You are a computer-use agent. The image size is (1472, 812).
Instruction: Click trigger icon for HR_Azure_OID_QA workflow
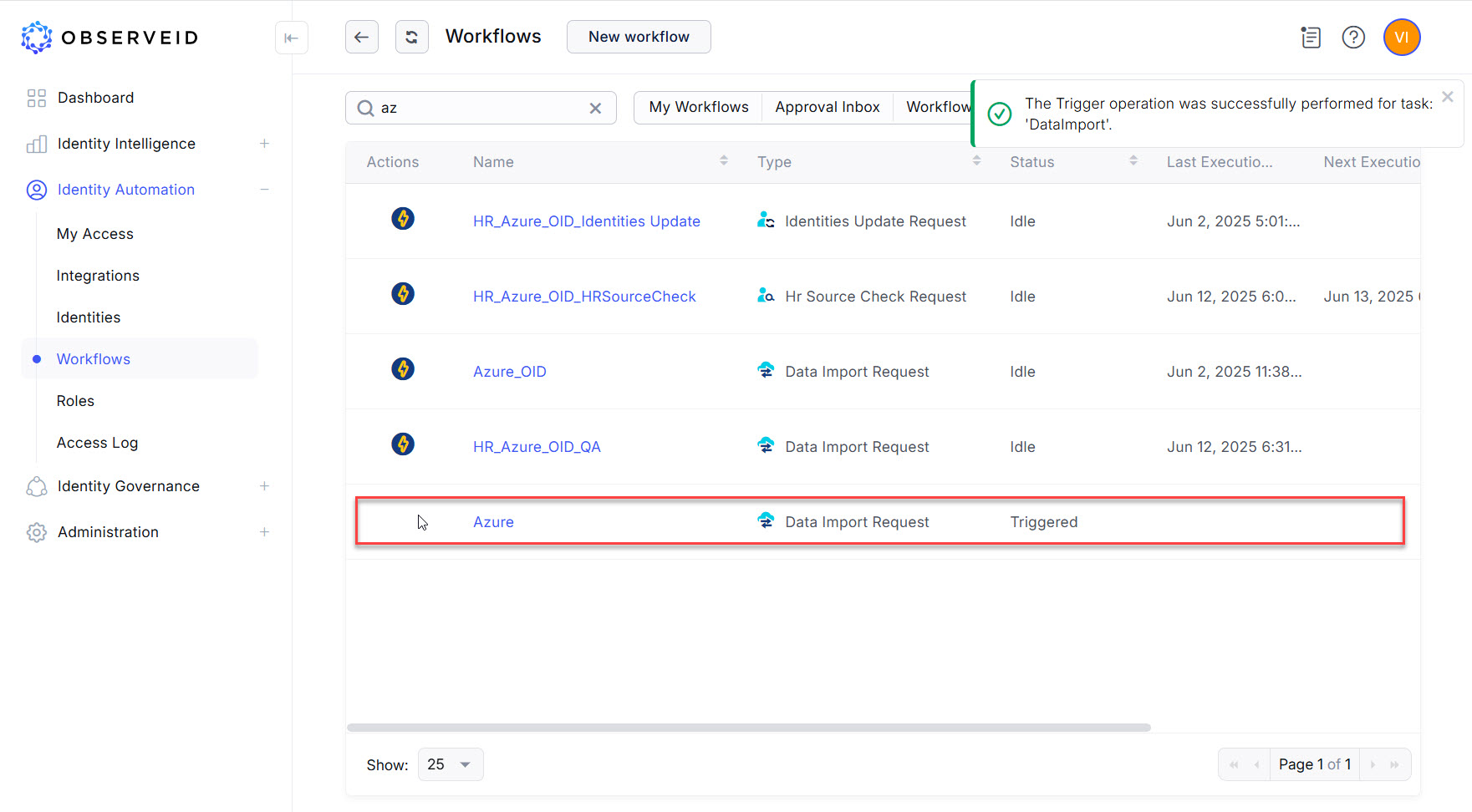point(403,444)
